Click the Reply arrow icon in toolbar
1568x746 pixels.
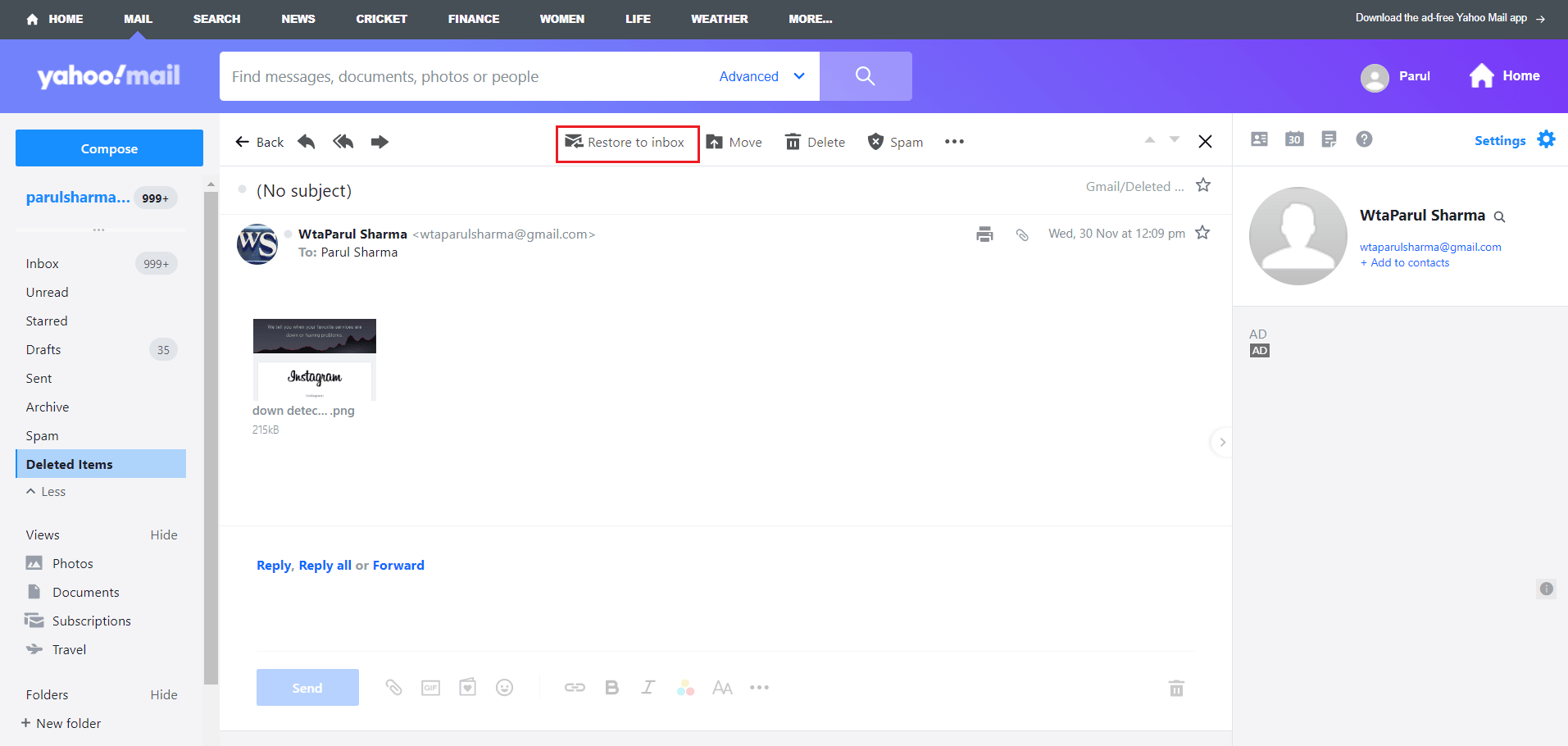point(307,142)
